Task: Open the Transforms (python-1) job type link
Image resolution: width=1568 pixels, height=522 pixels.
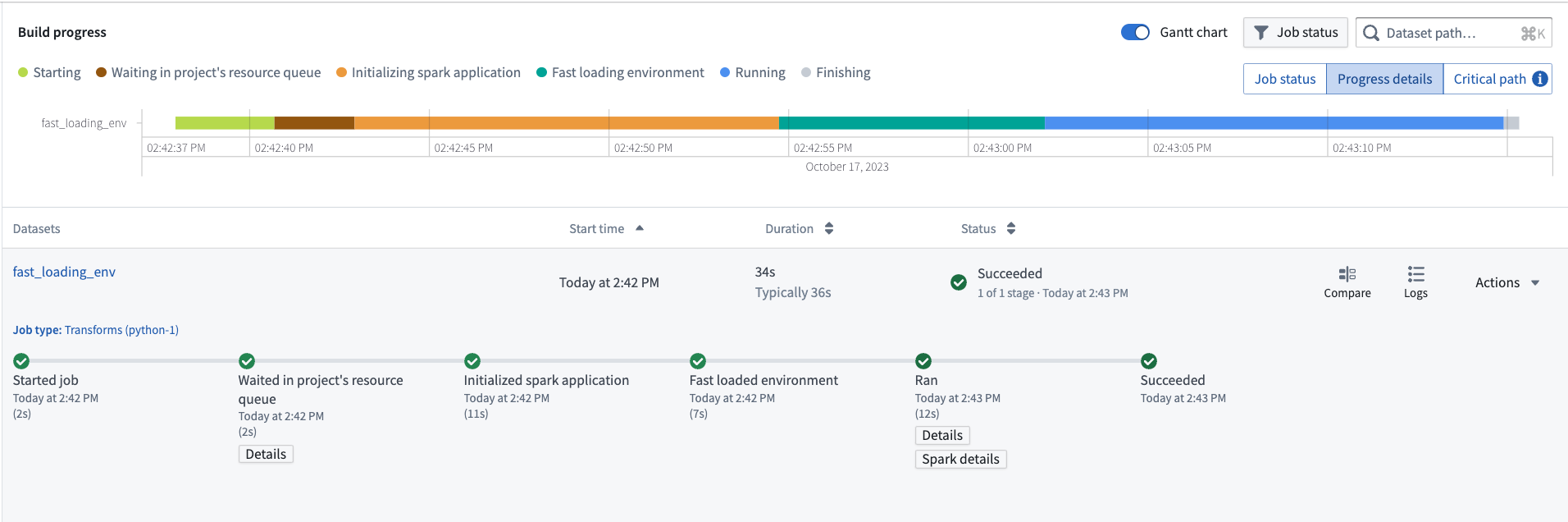Action: pos(121,330)
